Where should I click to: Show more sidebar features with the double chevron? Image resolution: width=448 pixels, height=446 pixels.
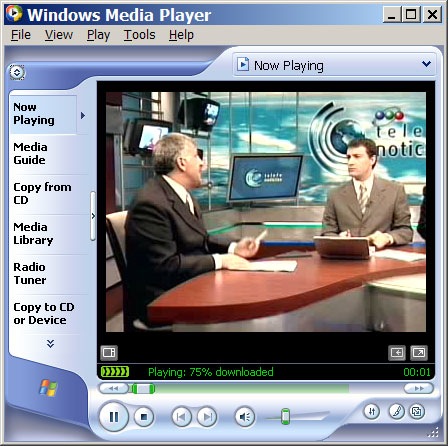coord(50,344)
